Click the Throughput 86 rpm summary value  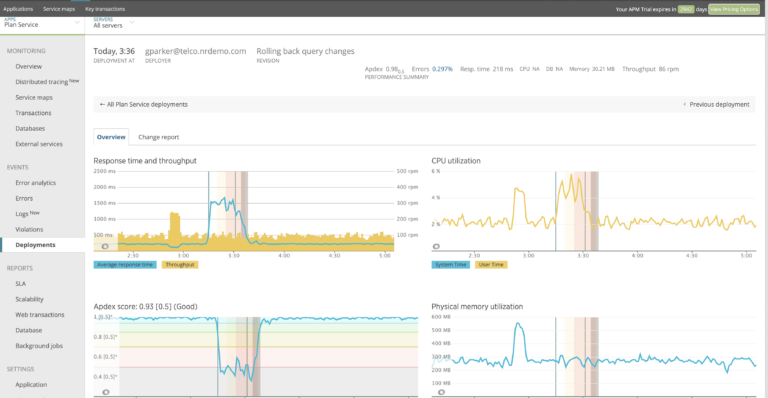point(650,69)
